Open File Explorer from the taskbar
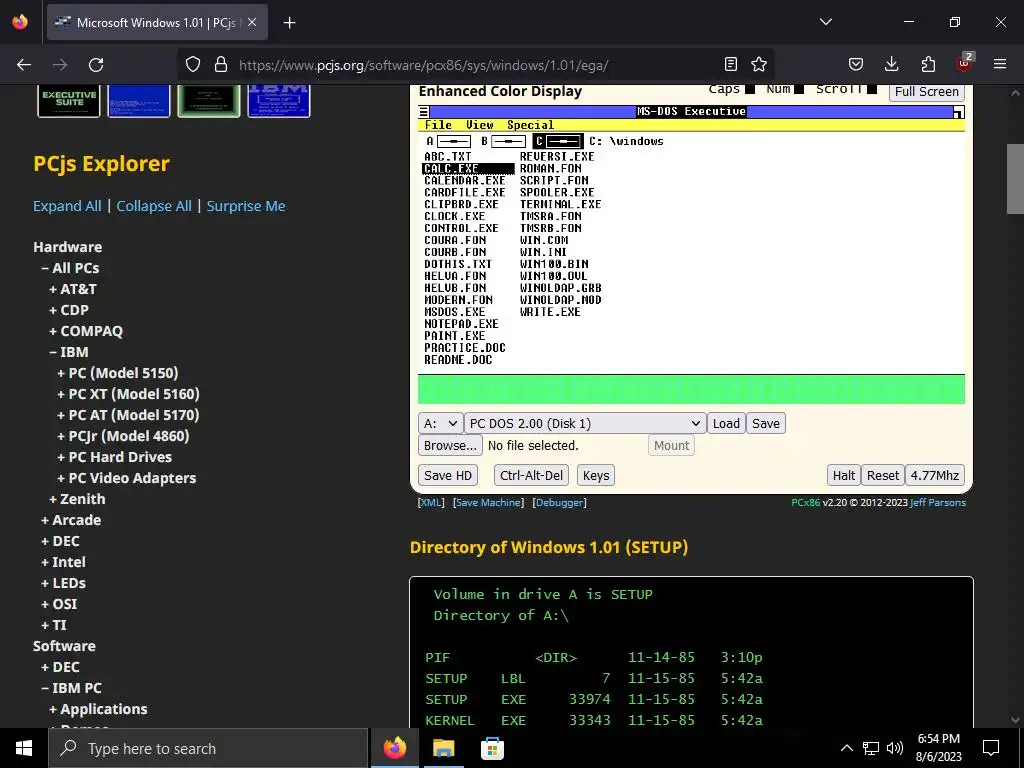 pyautogui.click(x=443, y=748)
